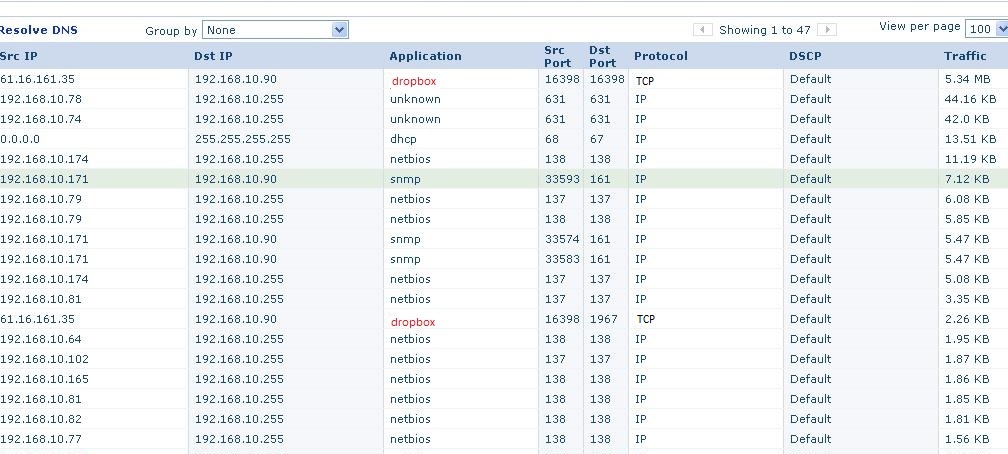1008x454 pixels.
Task: Open the Group by dropdown
Action: coord(275,30)
